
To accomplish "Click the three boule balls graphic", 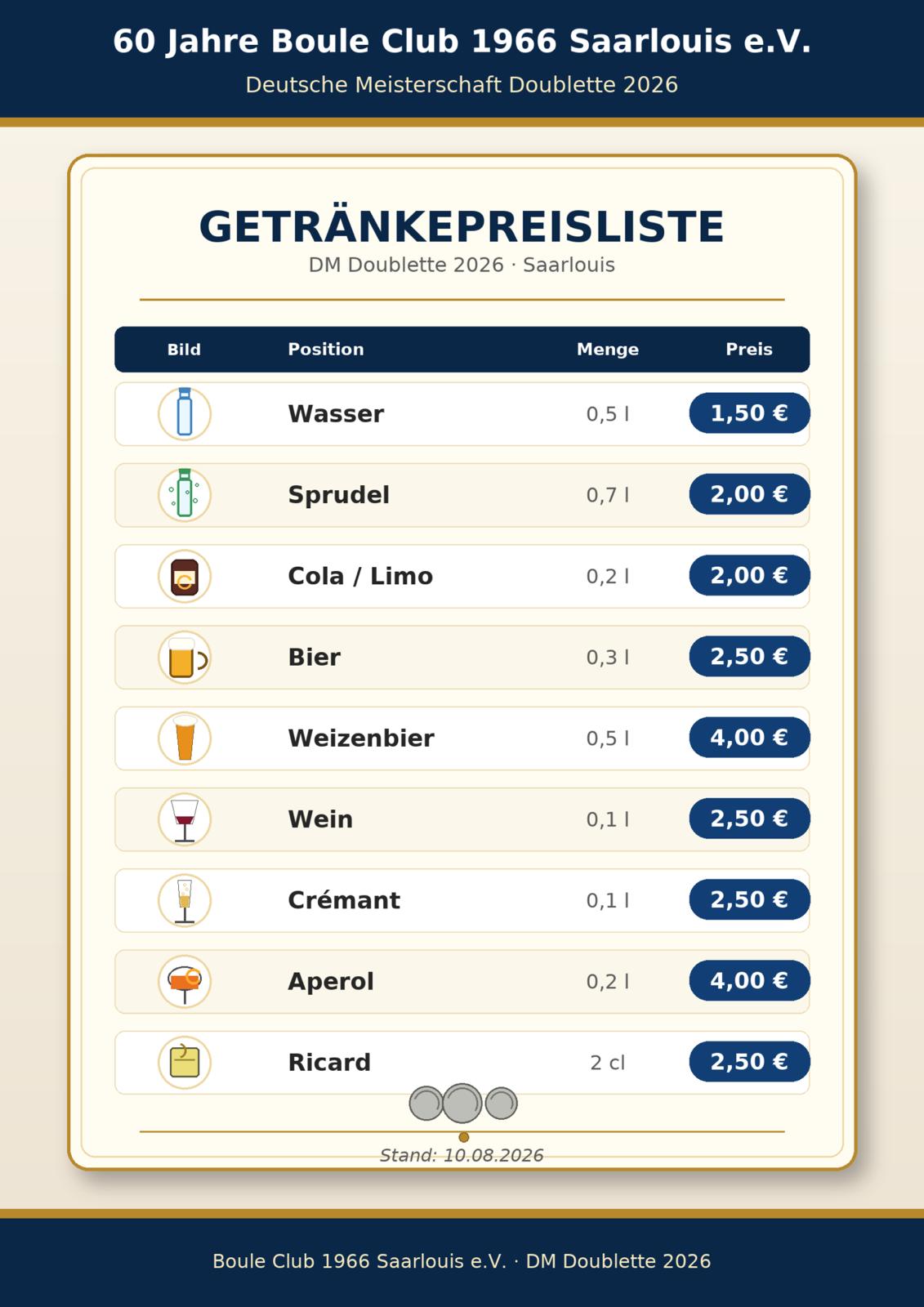I will pos(463,1104).
